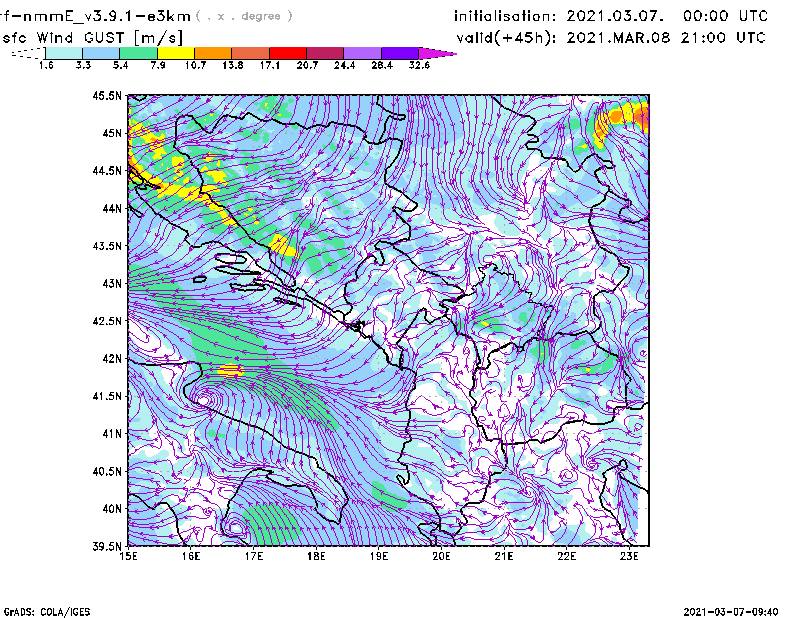Viewport: 800px width, 618px height.
Task: Click longitude label 19E
Action: 379,556
